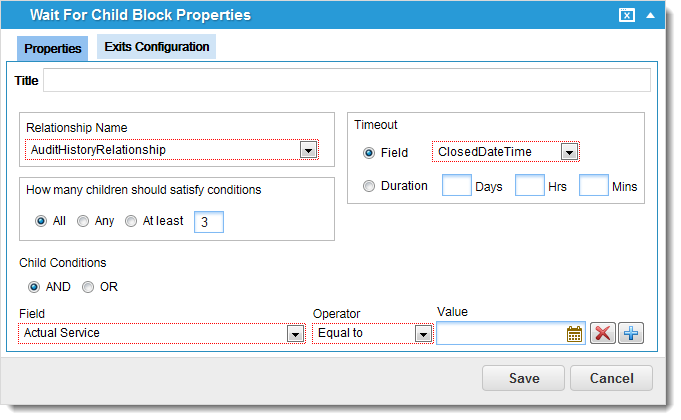Open the ClosedDateTime field dropdown
Screen dimensions: 681x420
click(569, 152)
